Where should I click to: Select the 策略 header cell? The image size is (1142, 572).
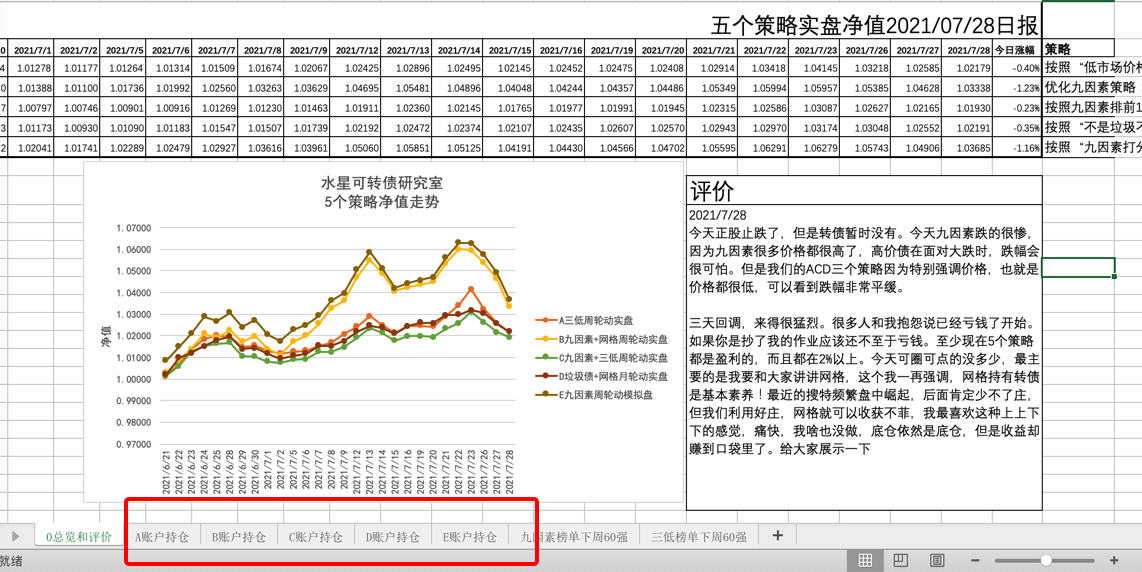click(x=1079, y=50)
